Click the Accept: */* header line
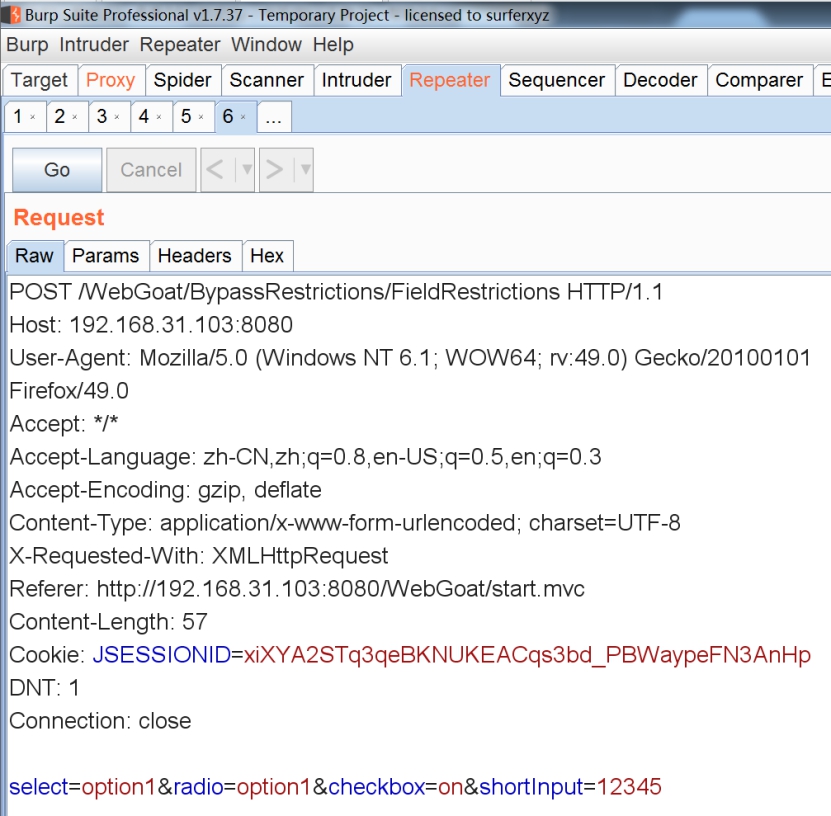831x816 pixels. (x=64, y=424)
